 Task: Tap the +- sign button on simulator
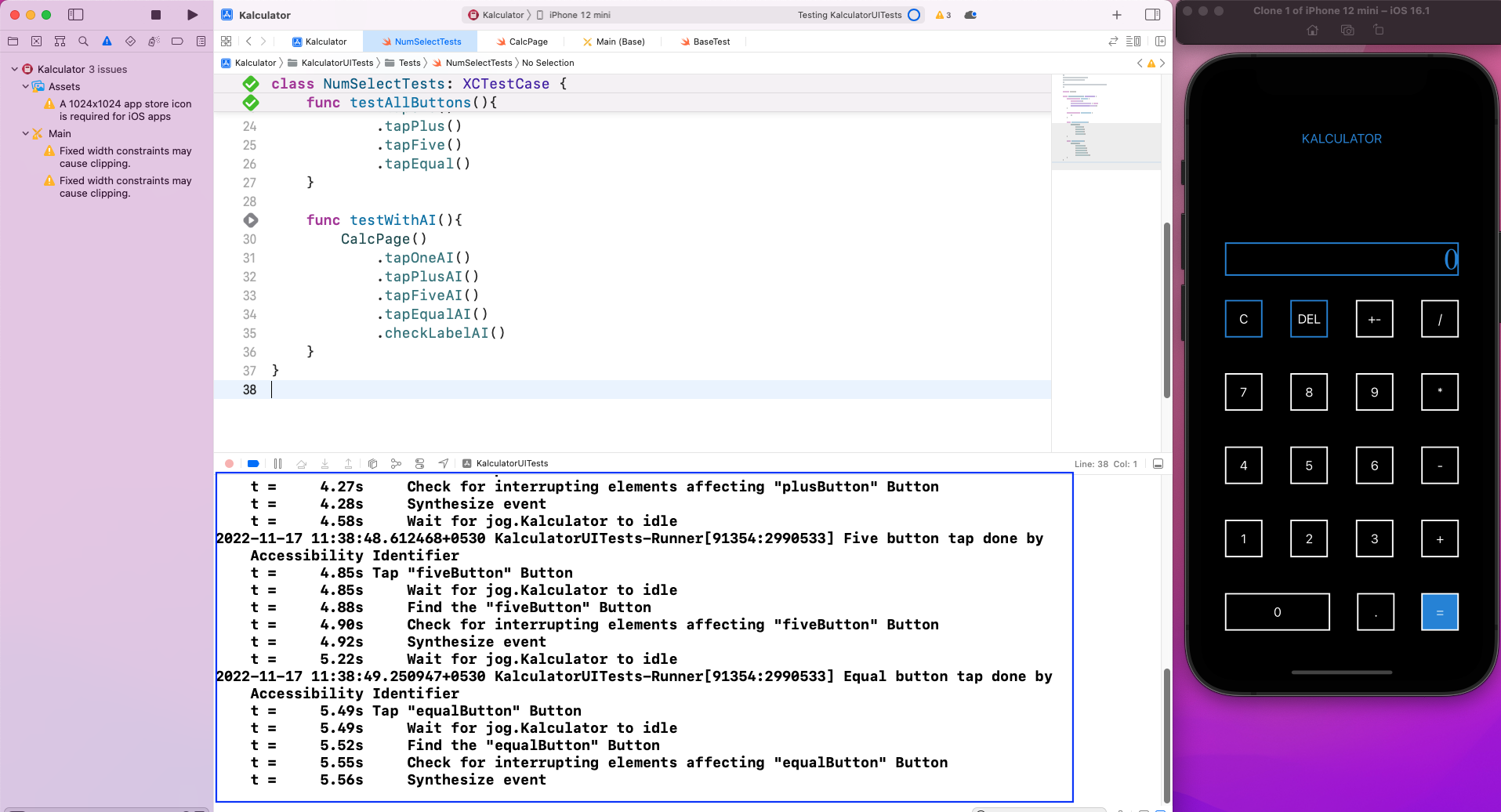coord(1374,319)
